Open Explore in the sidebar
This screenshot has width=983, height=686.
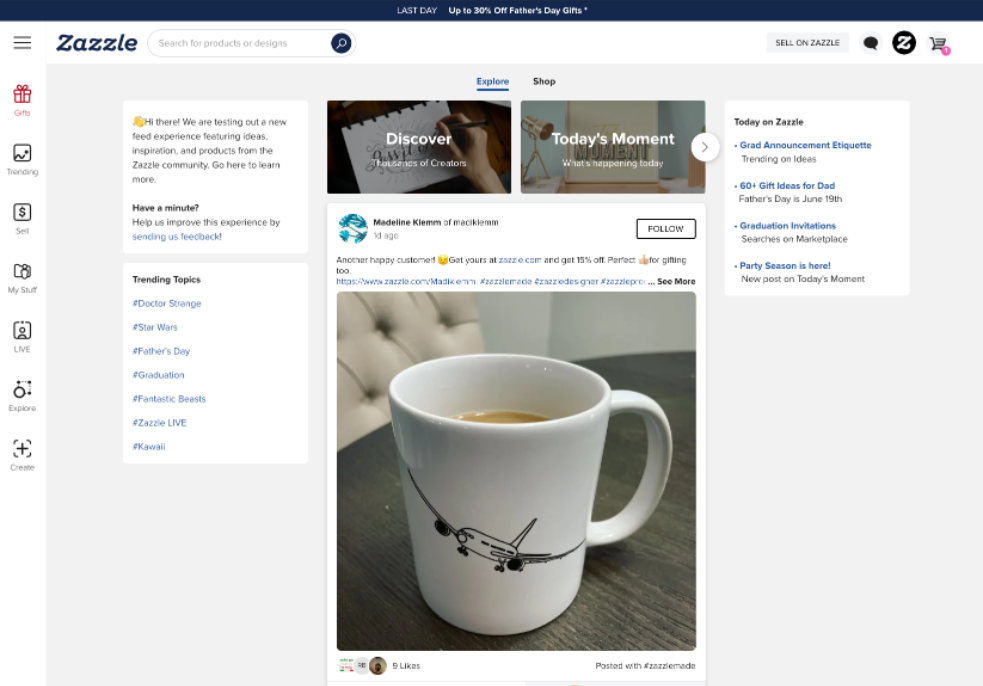pyautogui.click(x=22, y=396)
